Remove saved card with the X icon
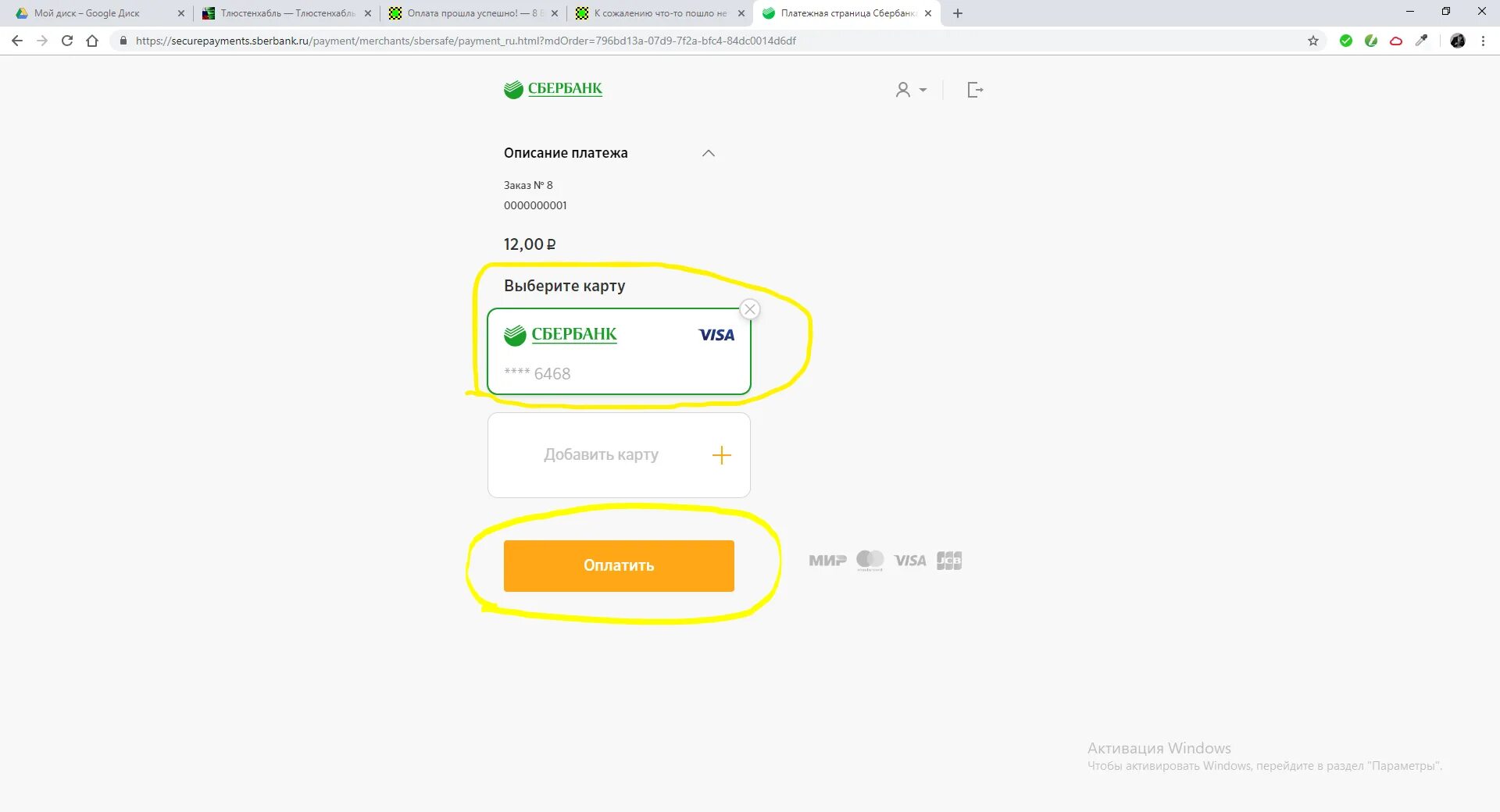Screen dimensions: 1500x812 [750, 309]
